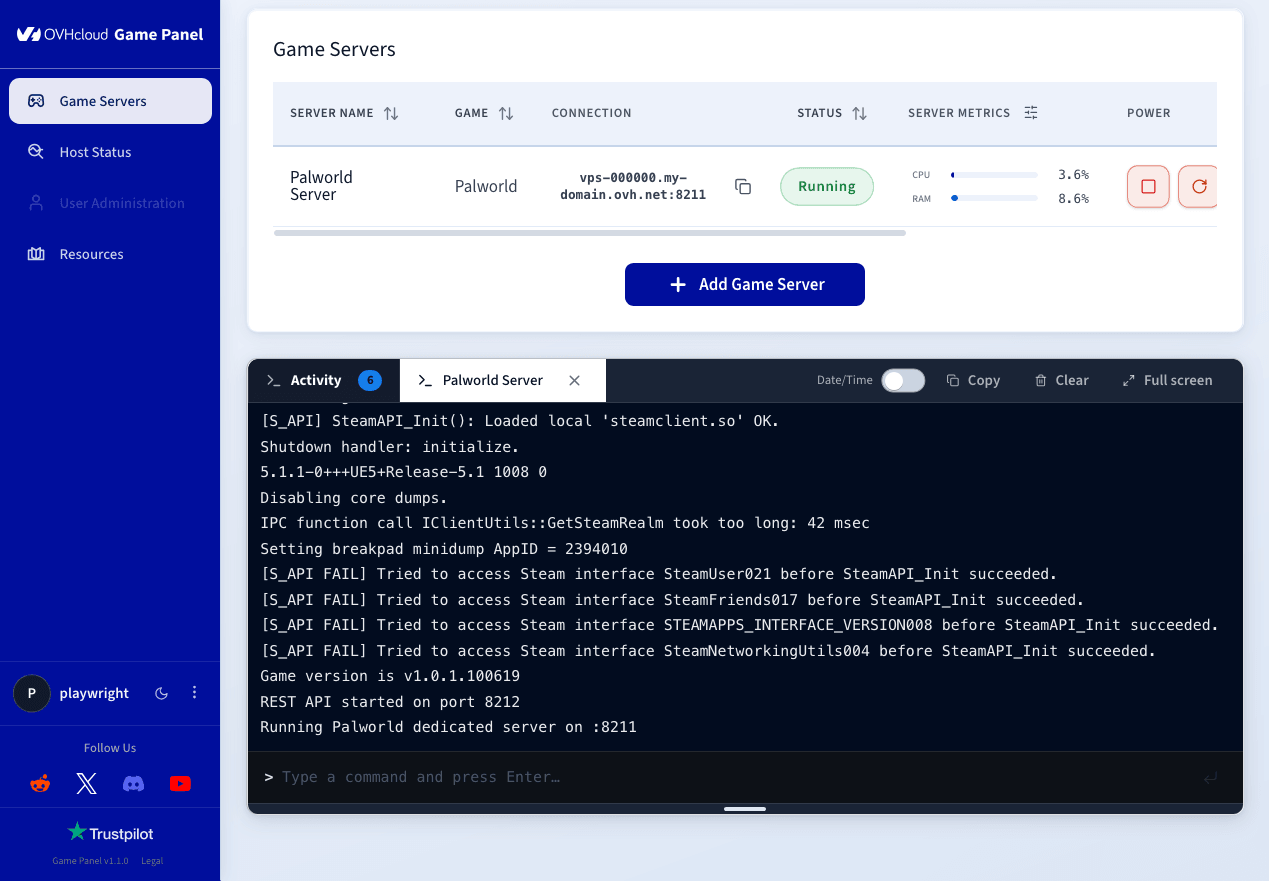Open the X social link
Viewport: 1280px width, 881px height.
tap(87, 784)
